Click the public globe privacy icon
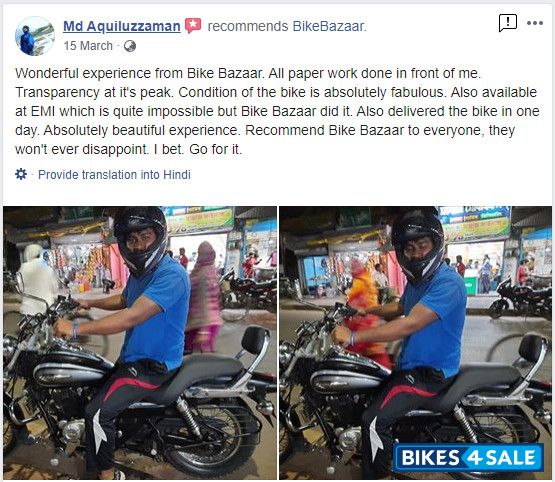This screenshot has height=482, width=555. [130, 46]
